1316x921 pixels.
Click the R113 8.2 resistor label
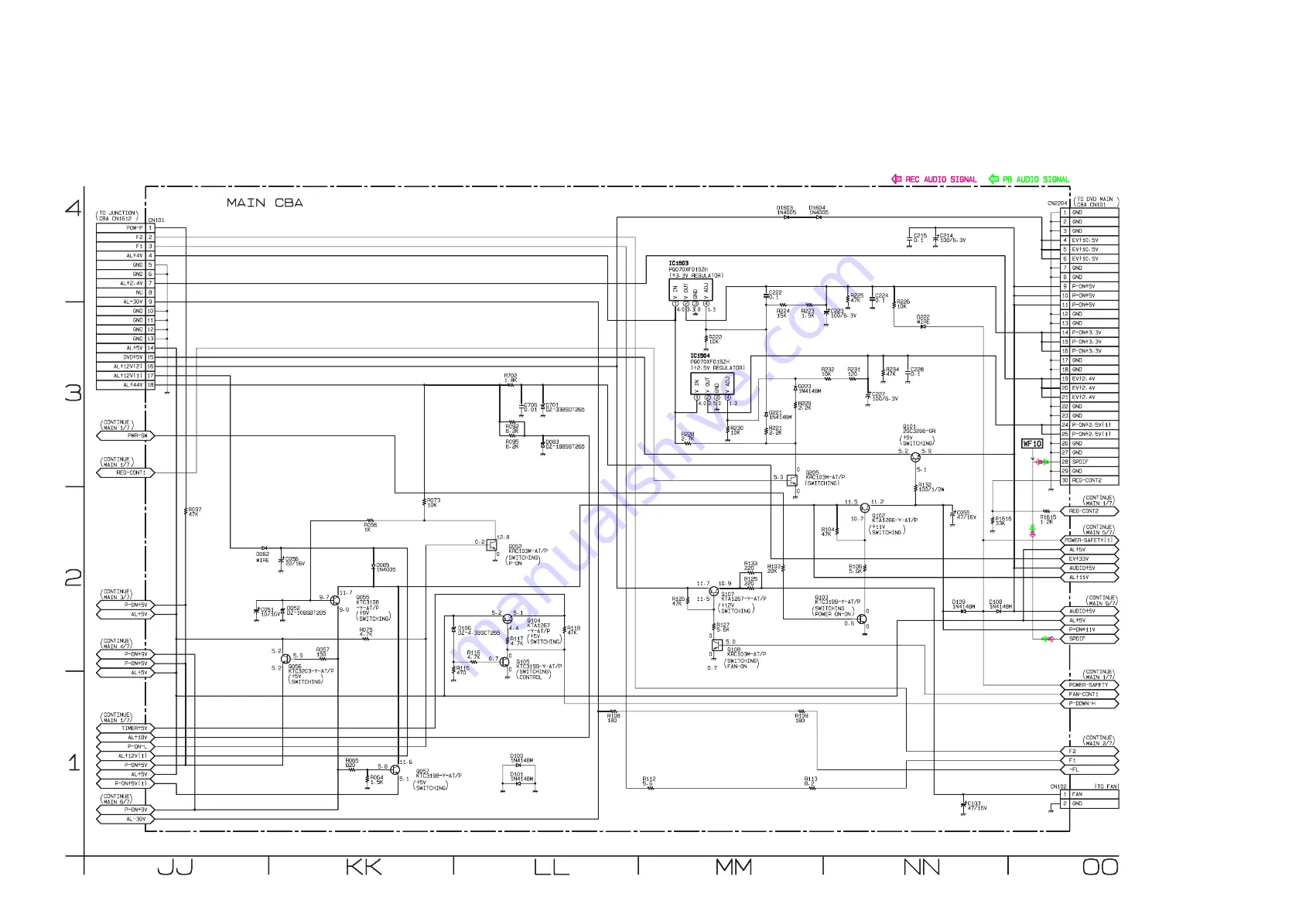point(810,781)
